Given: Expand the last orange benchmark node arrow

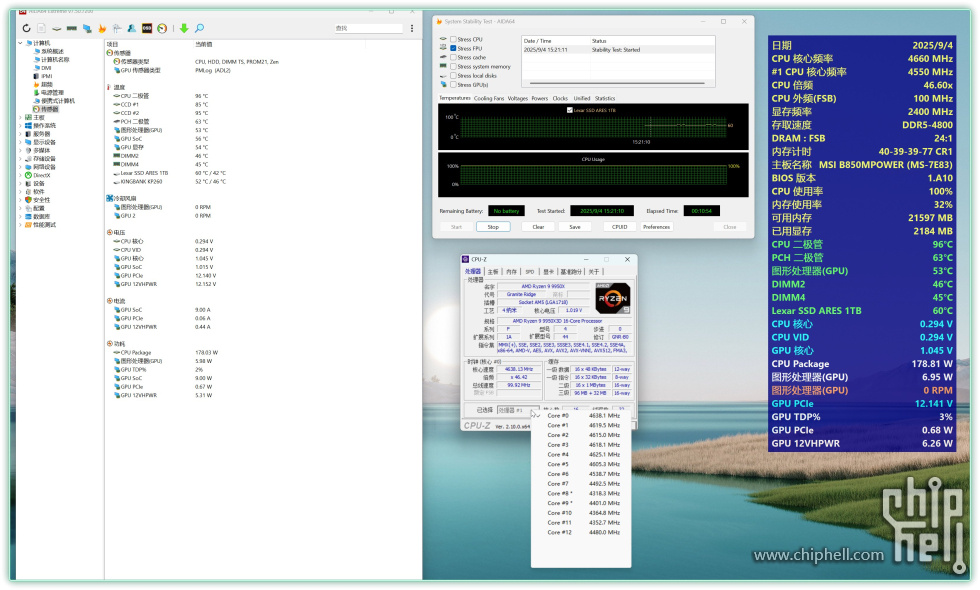Looking at the screenshot, I should [20, 225].
